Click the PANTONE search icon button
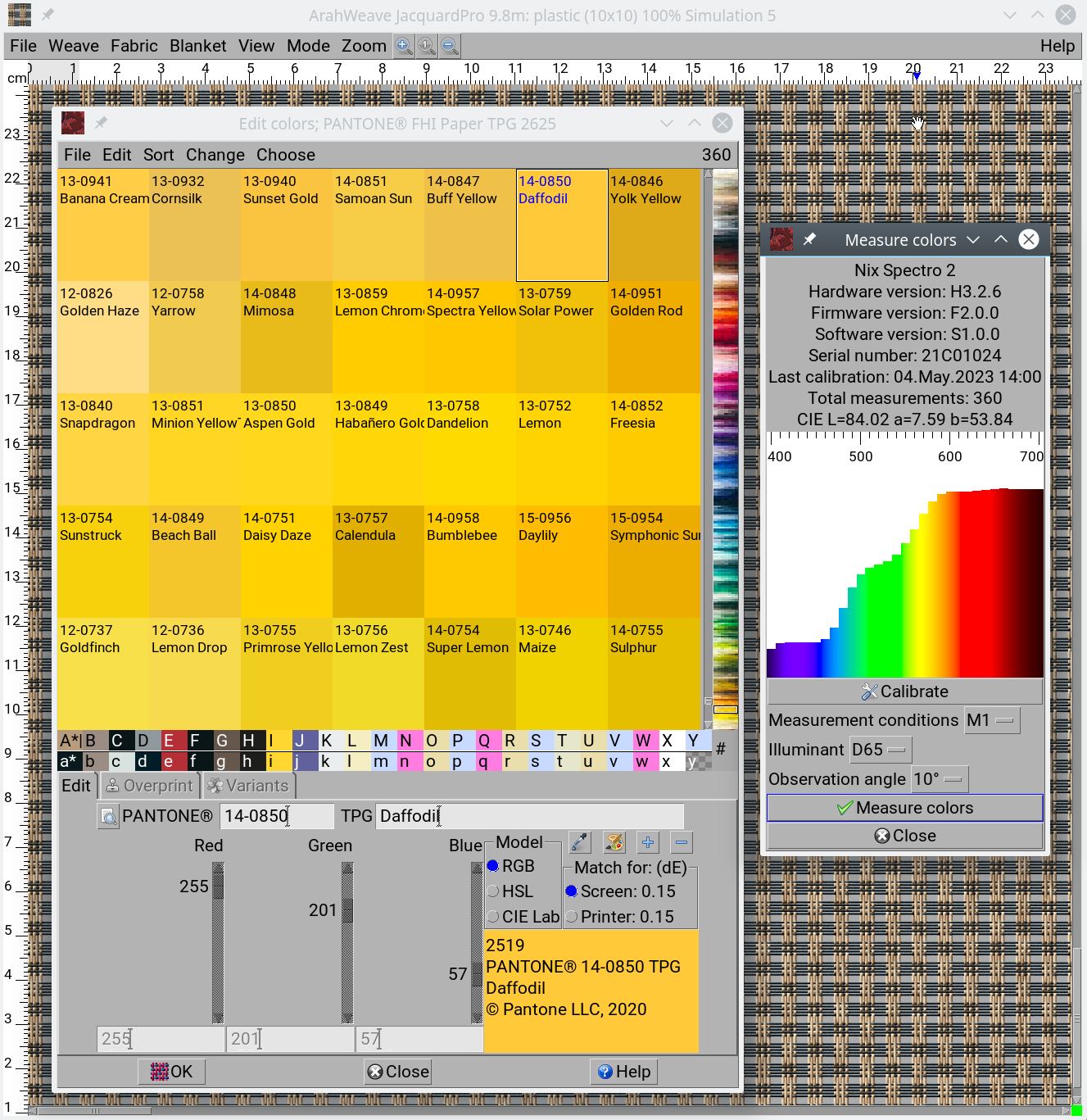Screen dimensions: 1087x1120 (x=108, y=816)
